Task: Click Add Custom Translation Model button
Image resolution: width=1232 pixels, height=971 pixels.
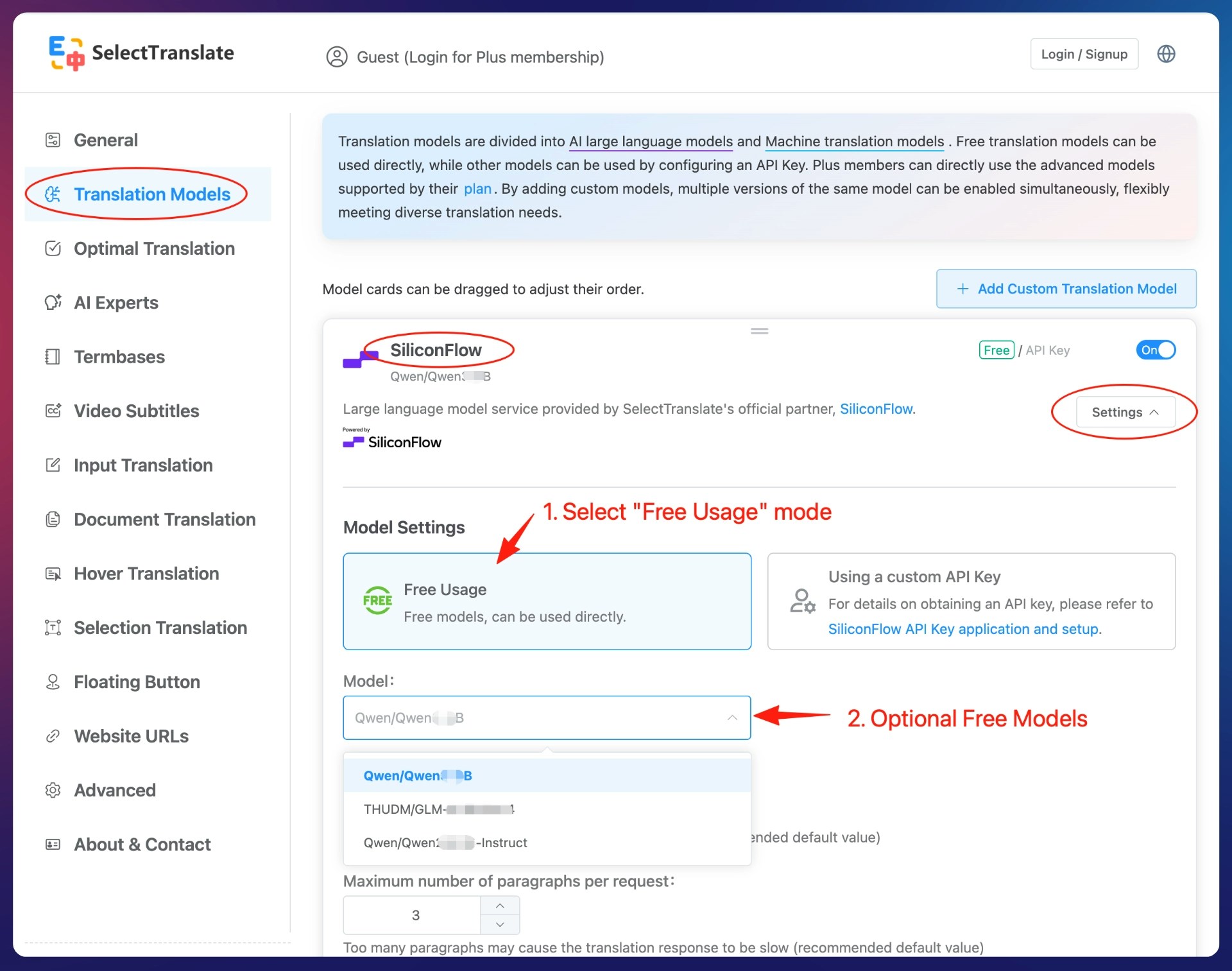Action: point(1066,289)
